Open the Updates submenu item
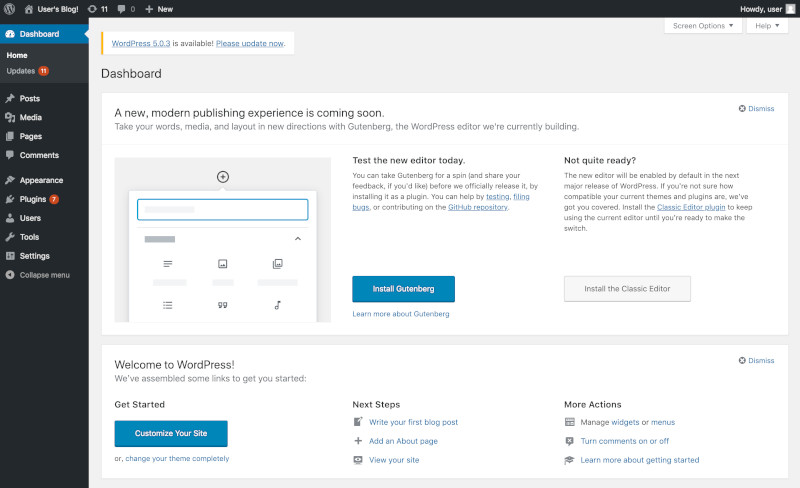The image size is (800, 488). 28,71
